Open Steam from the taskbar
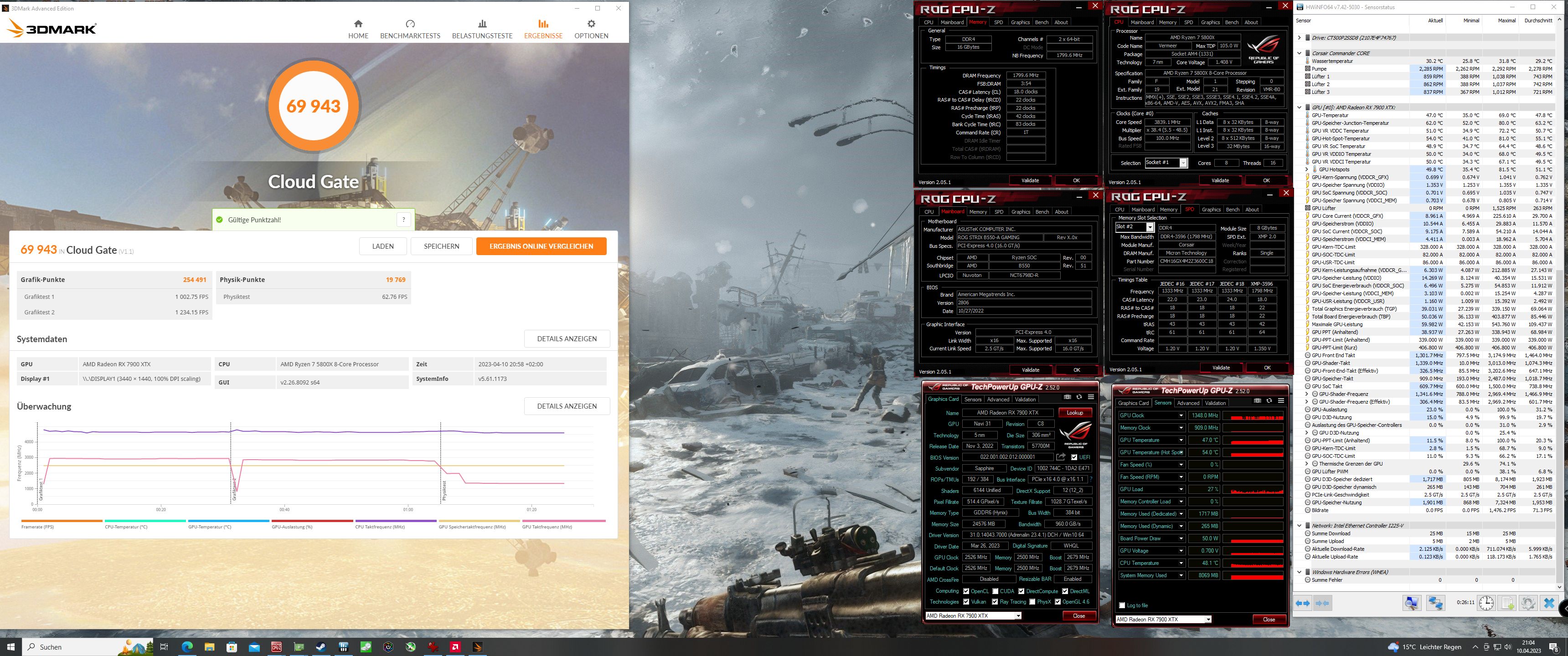This screenshot has width=1568, height=656. pos(321,646)
